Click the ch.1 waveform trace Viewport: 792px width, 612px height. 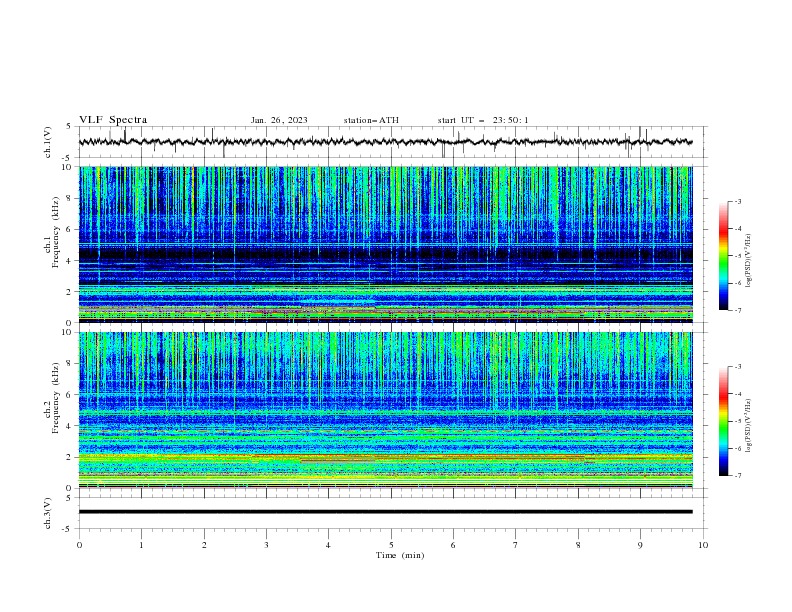click(385, 142)
